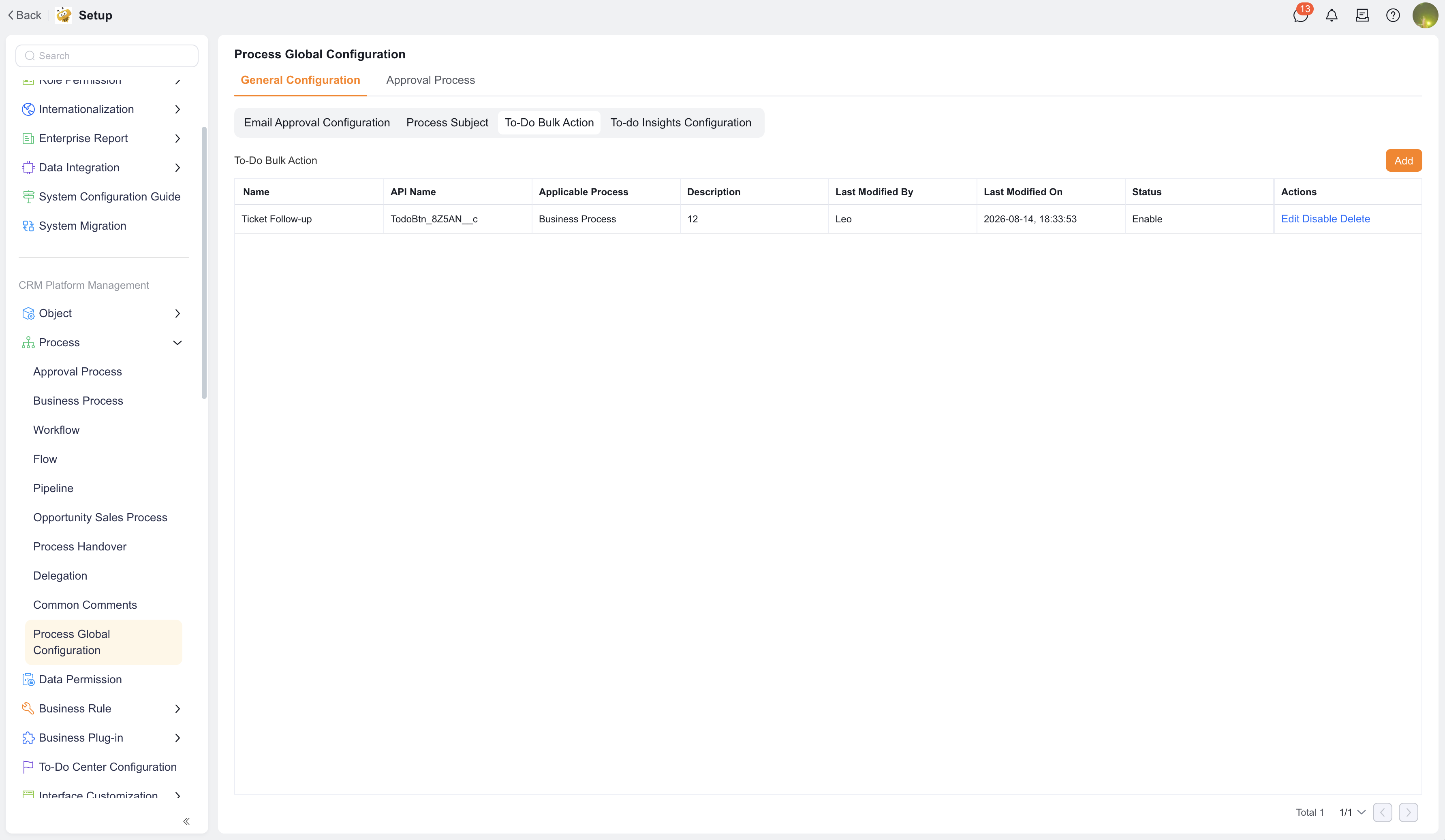The height and width of the screenshot is (840, 1445).
Task: Open the user avatar menu
Action: [x=1425, y=15]
